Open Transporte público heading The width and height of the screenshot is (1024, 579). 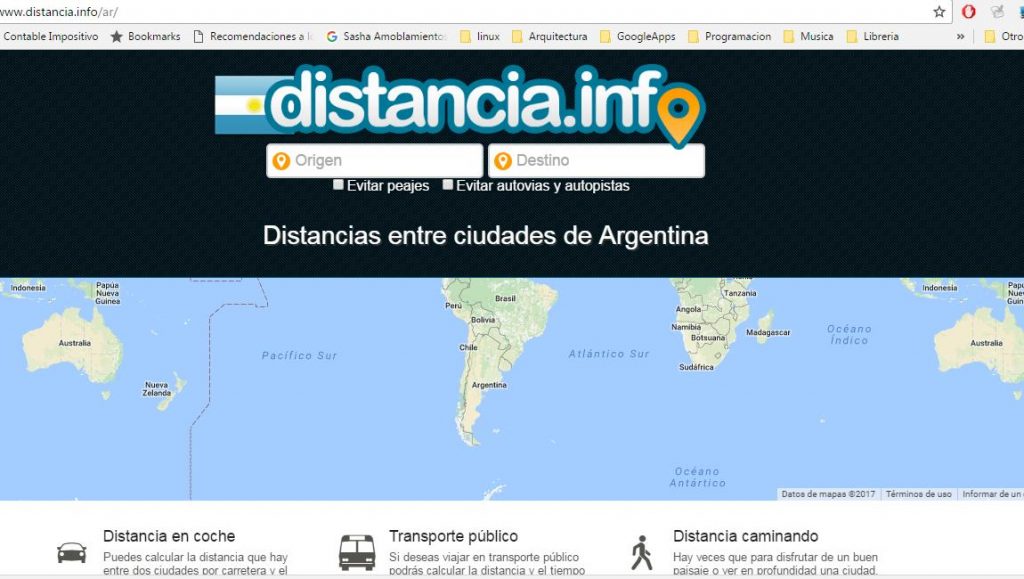[453, 536]
